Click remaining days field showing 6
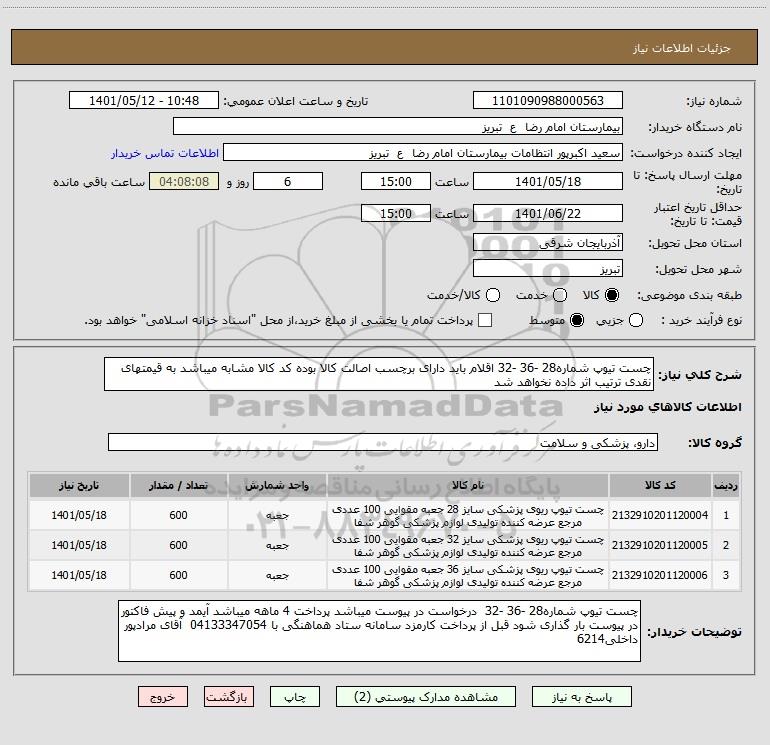 [288, 181]
